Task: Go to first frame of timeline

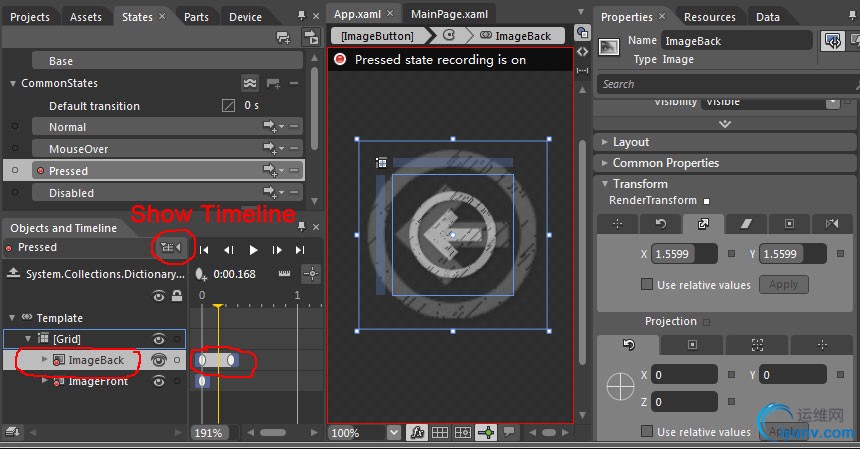Action: click(204, 250)
